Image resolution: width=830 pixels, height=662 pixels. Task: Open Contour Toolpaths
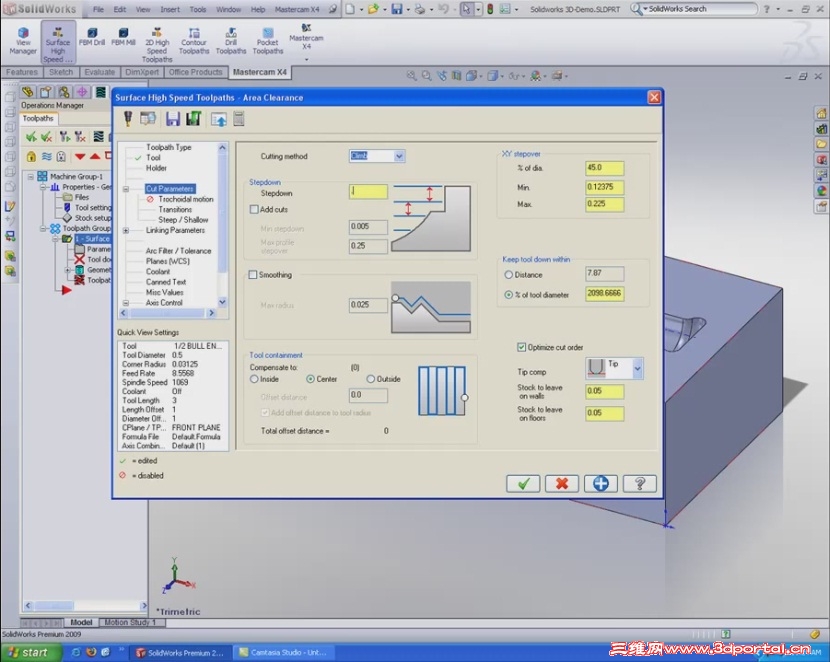click(194, 42)
